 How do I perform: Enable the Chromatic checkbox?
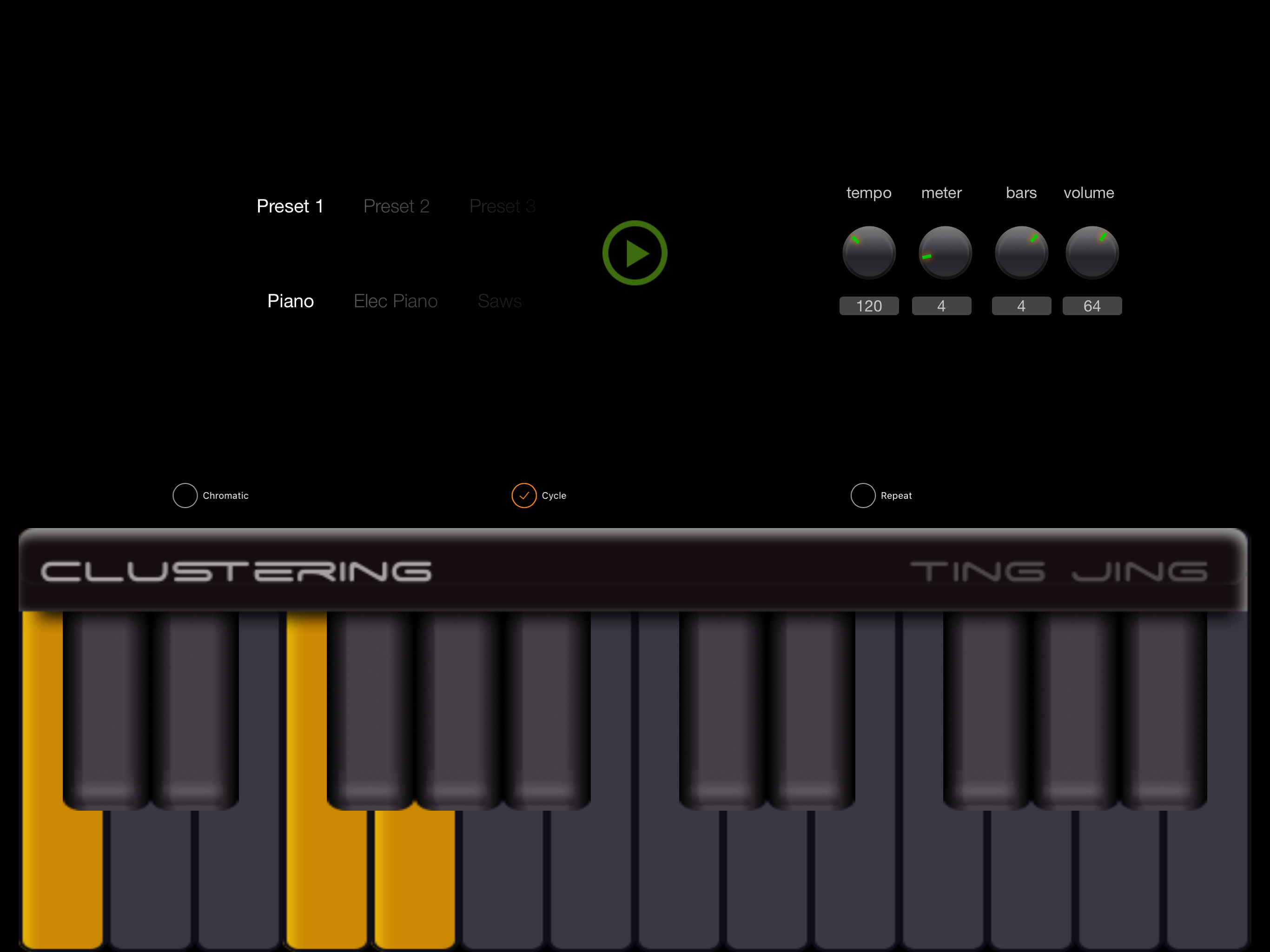[x=185, y=496]
